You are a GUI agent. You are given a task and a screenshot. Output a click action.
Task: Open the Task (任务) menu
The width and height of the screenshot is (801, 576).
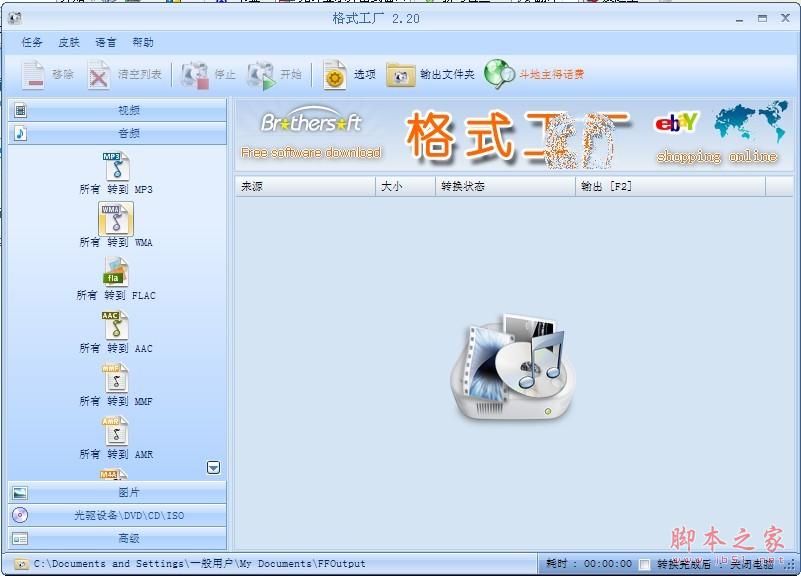(32, 42)
